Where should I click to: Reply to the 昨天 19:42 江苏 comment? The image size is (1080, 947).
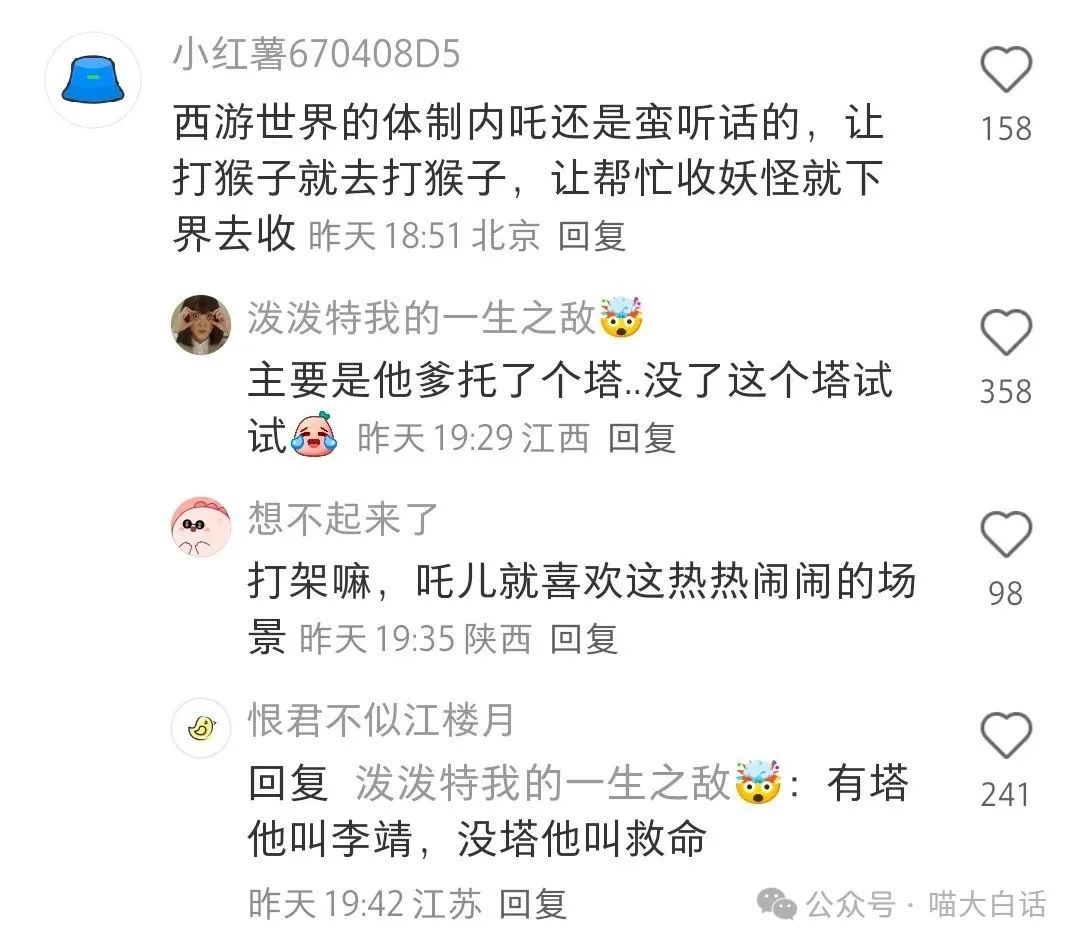coord(532,904)
